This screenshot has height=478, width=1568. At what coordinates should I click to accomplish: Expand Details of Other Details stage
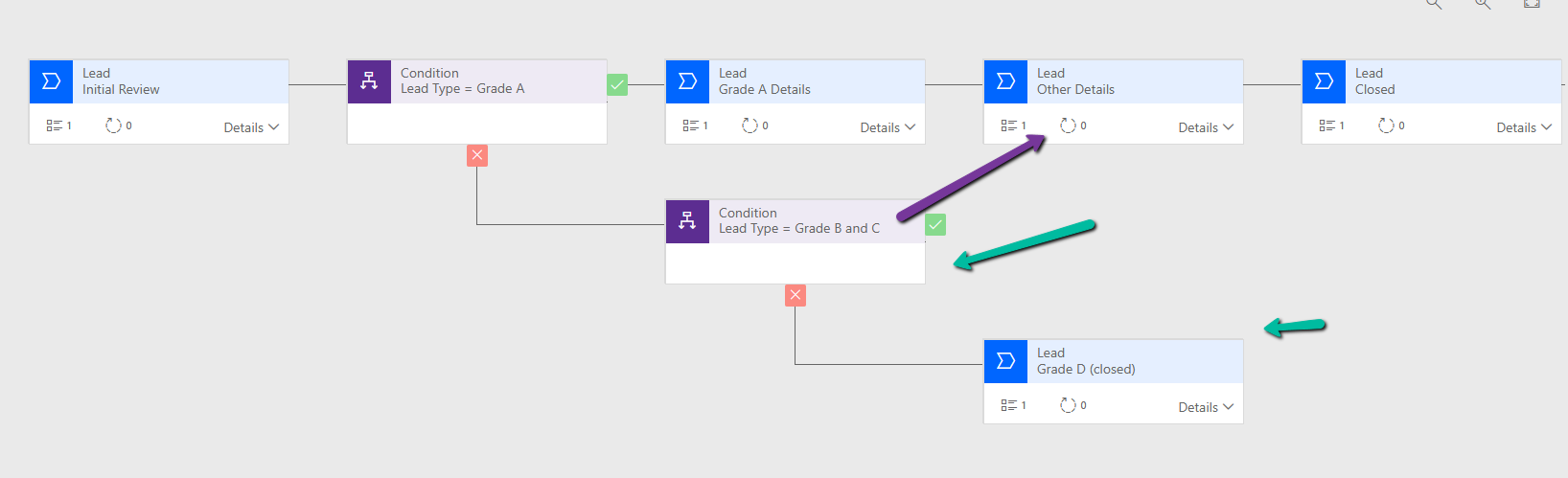pyautogui.click(x=1206, y=127)
